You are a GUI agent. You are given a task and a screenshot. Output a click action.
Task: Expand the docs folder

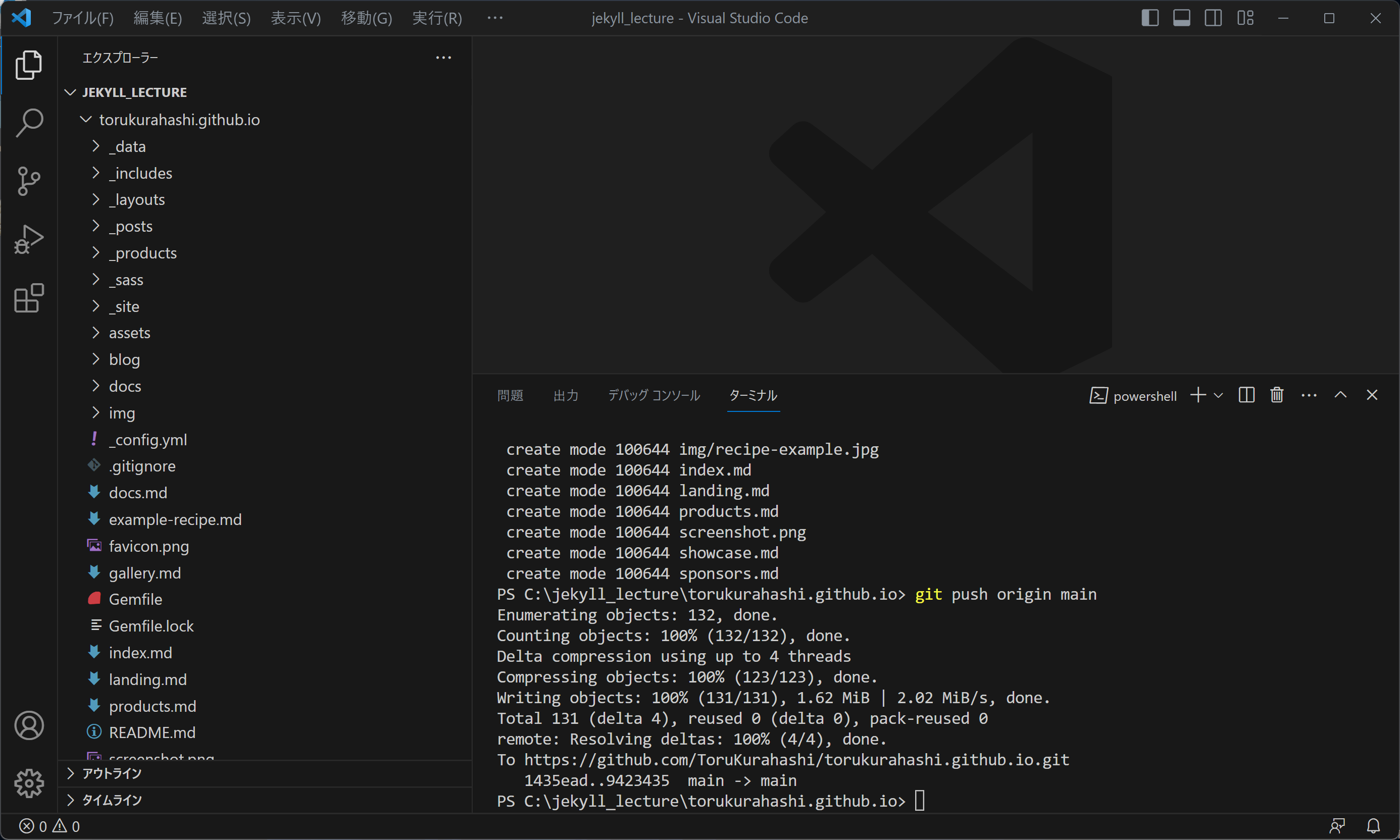pos(265,386)
